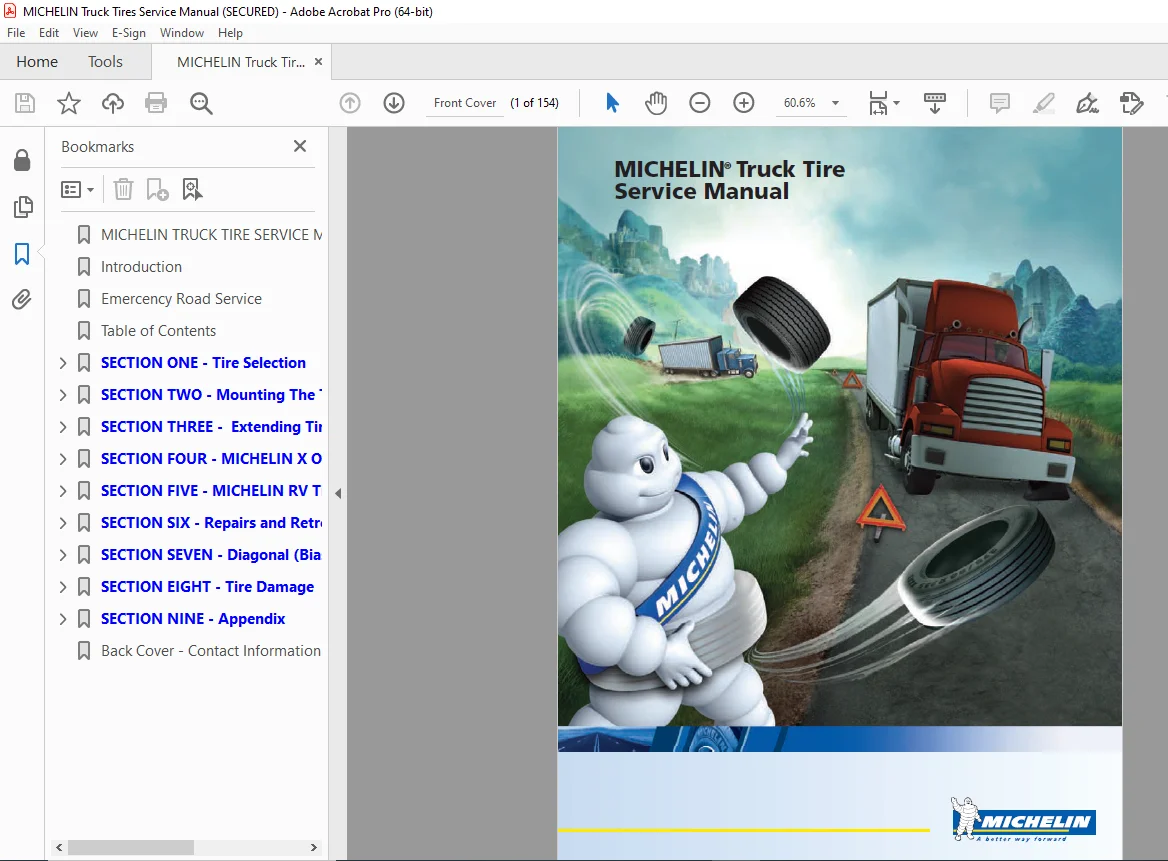The height and width of the screenshot is (861, 1168).
Task: Expand SECTION ONE - Tire Selection
Action: coord(63,363)
